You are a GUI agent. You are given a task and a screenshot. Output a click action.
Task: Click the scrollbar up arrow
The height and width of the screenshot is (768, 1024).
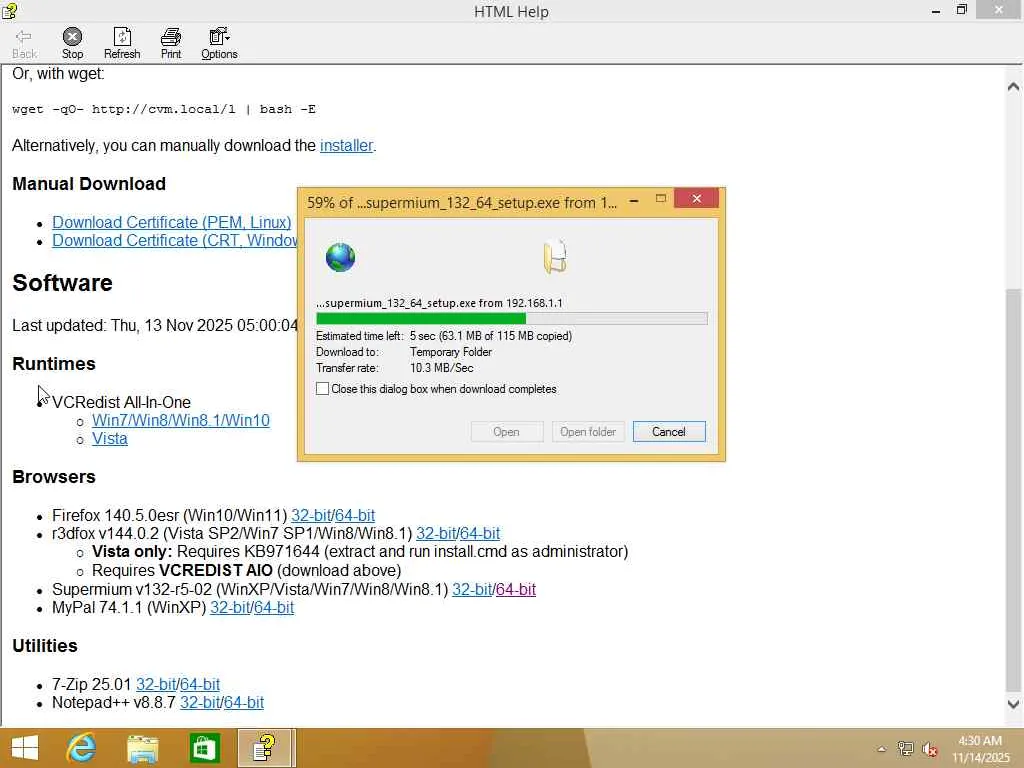click(x=1013, y=86)
